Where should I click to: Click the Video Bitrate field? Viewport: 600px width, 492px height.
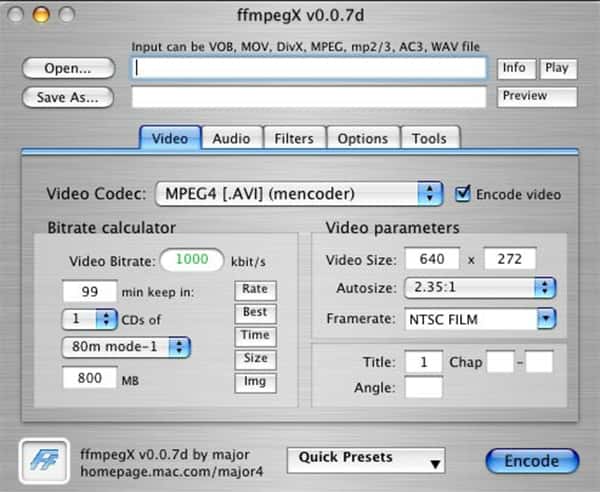pos(191,260)
